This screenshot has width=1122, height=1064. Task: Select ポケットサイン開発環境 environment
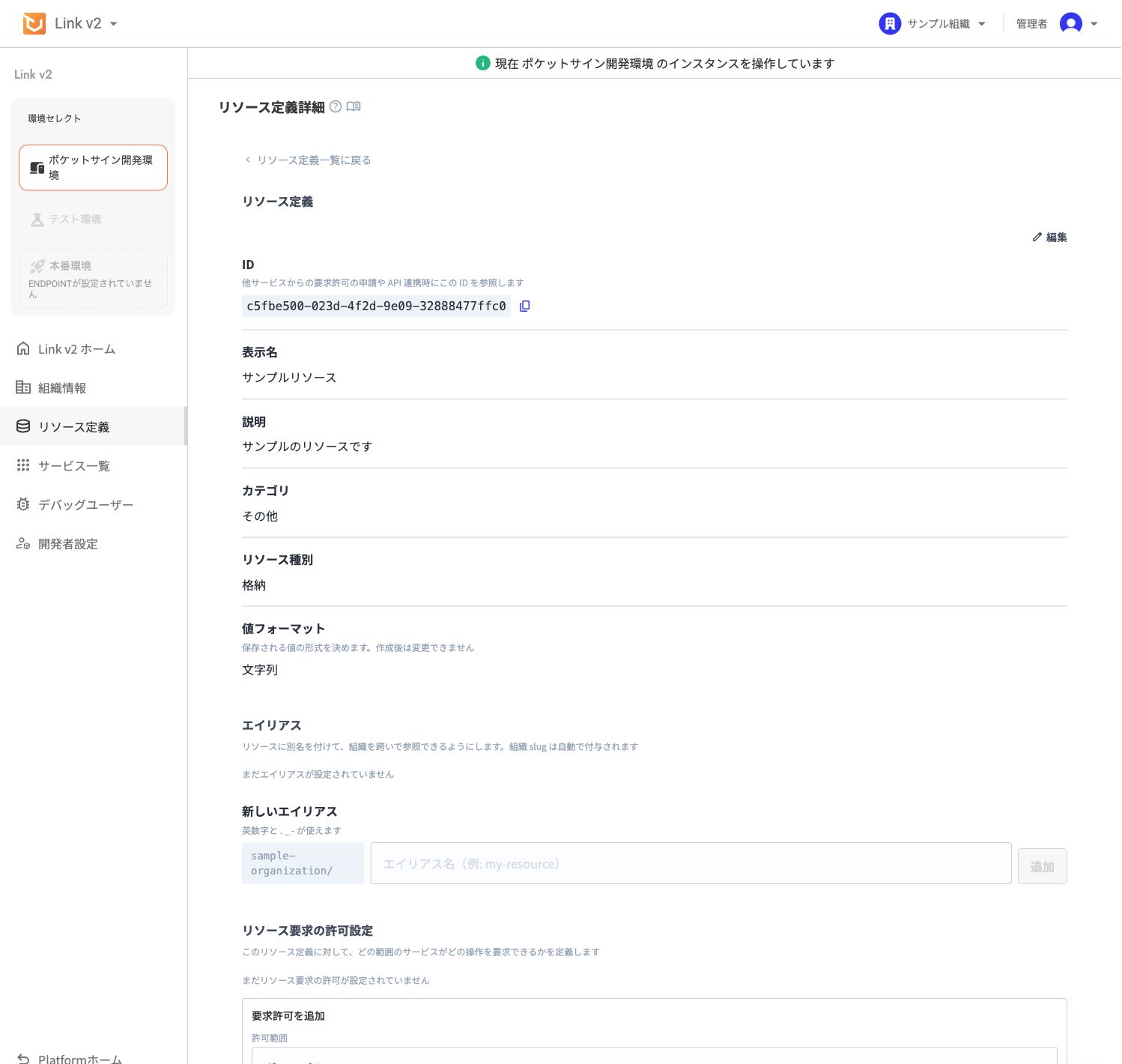pyautogui.click(x=93, y=168)
